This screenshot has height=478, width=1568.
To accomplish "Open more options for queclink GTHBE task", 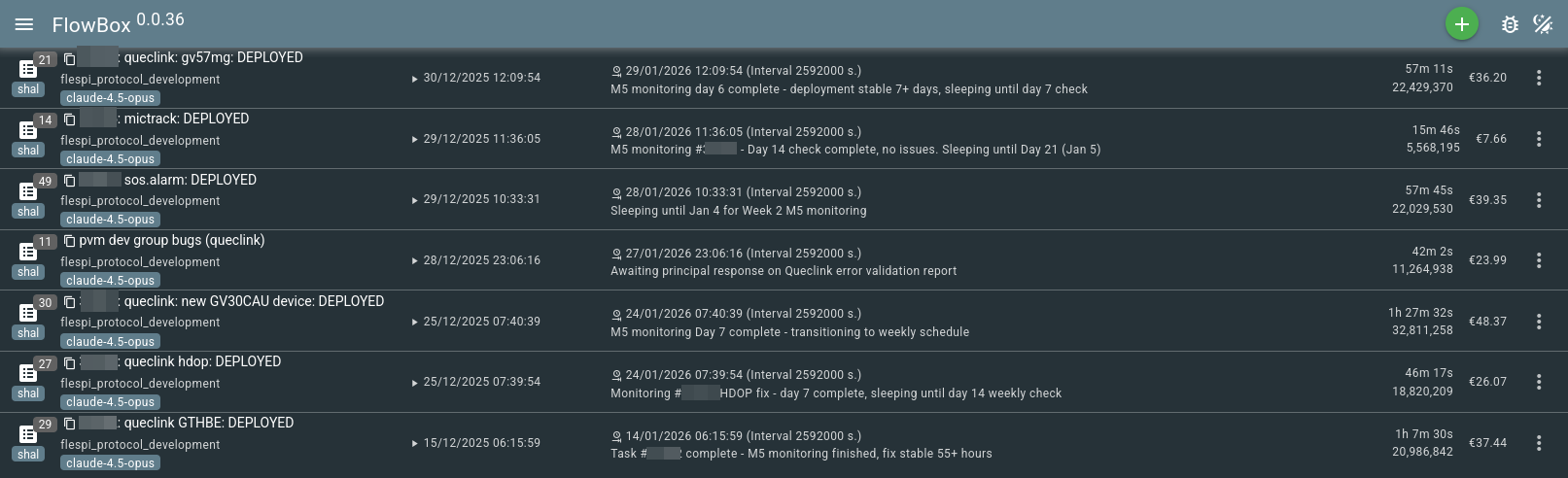I will [x=1539, y=443].
